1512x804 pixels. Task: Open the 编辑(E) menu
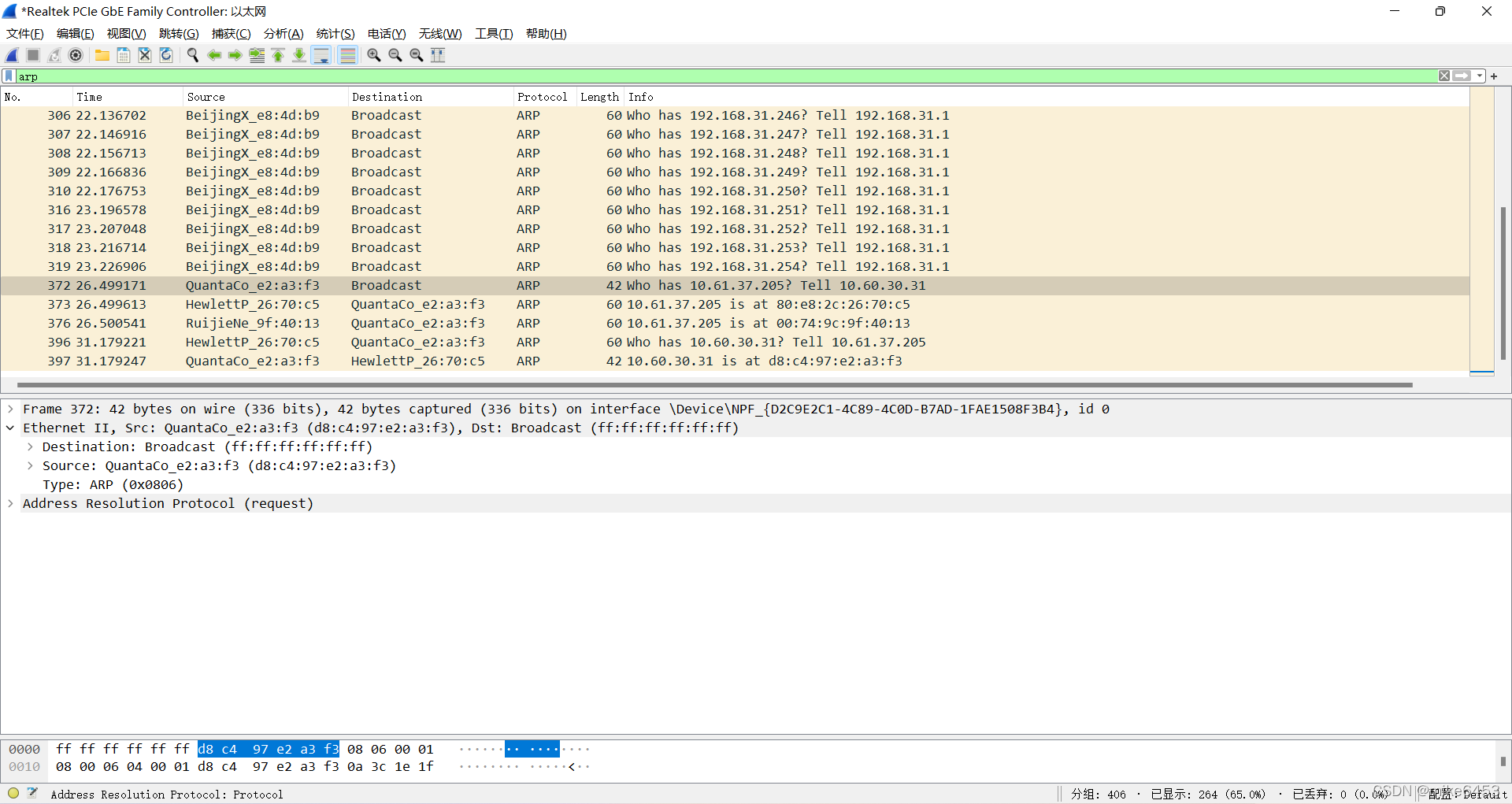click(76, 34)
